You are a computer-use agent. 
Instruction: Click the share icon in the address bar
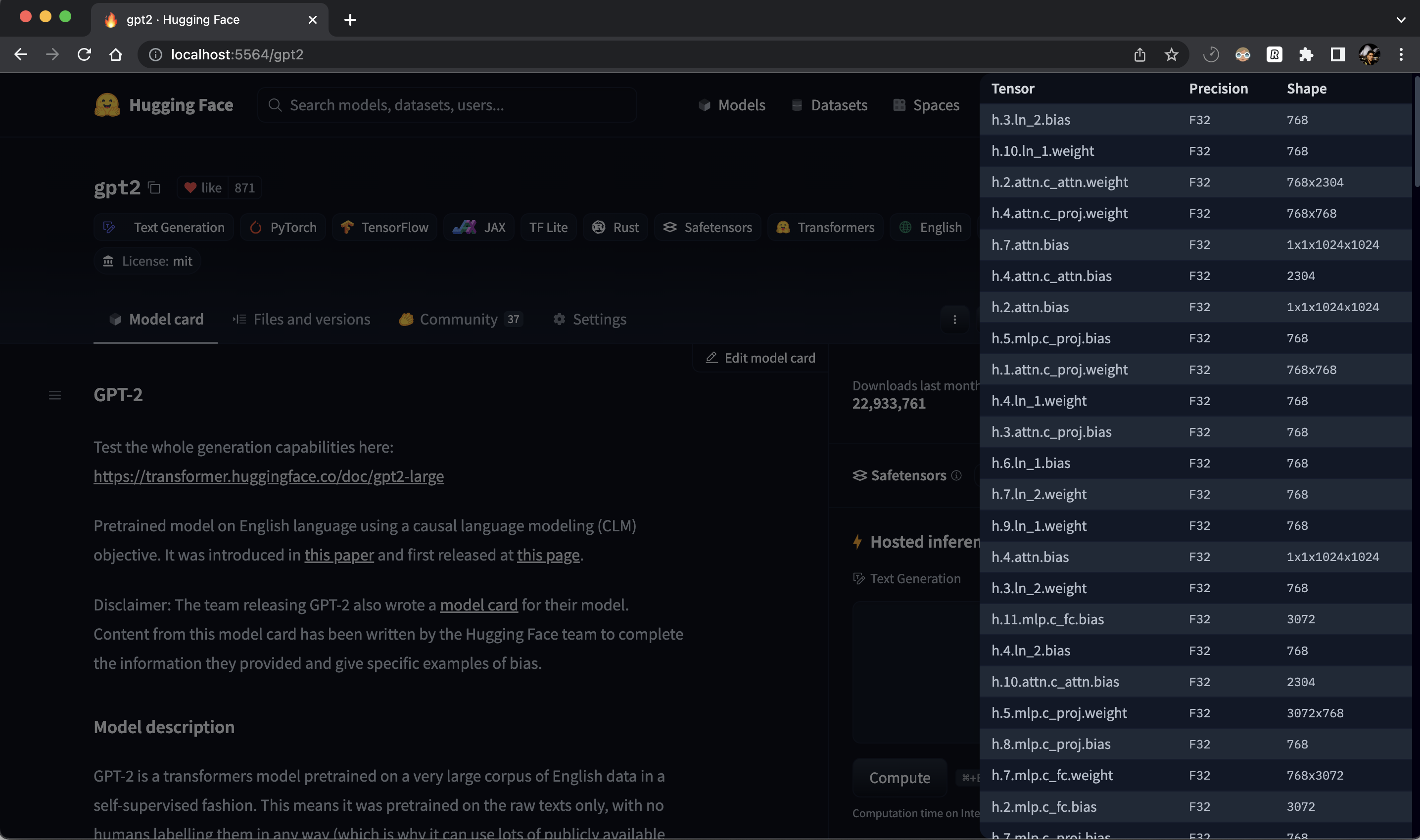[1139, 54]
